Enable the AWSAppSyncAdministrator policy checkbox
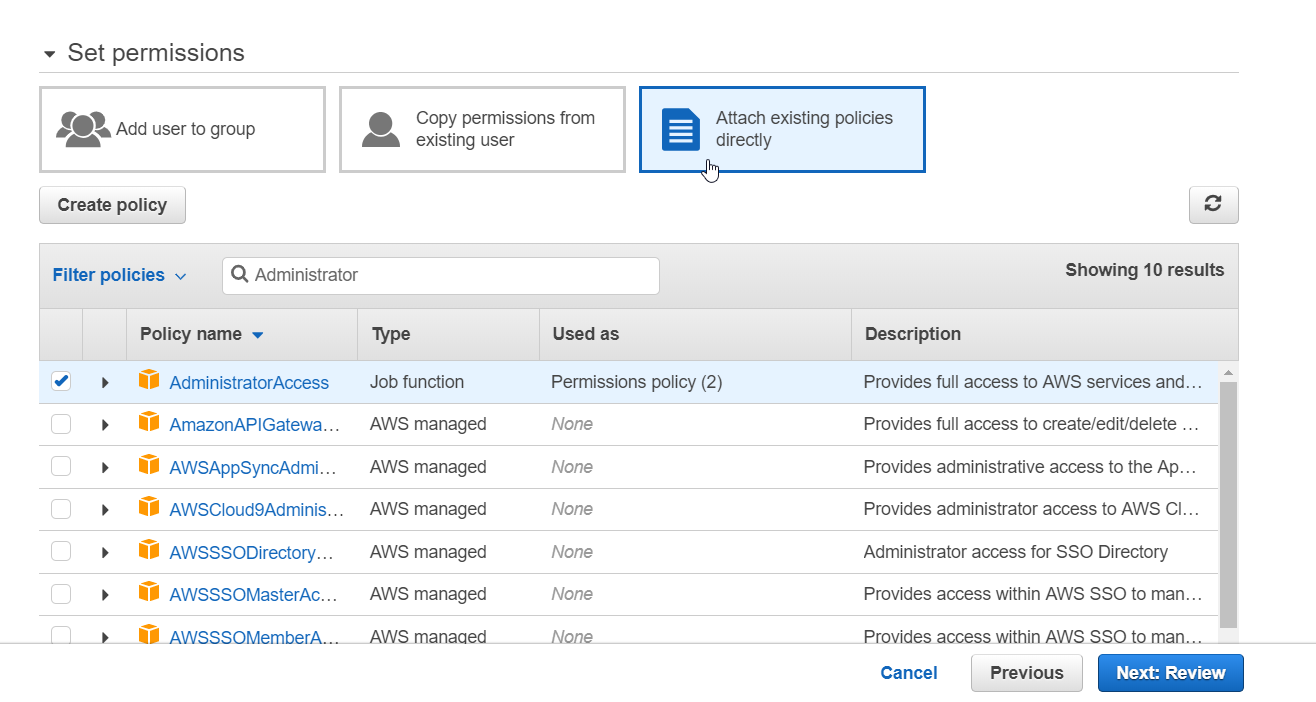 click(x=61, y=466)
